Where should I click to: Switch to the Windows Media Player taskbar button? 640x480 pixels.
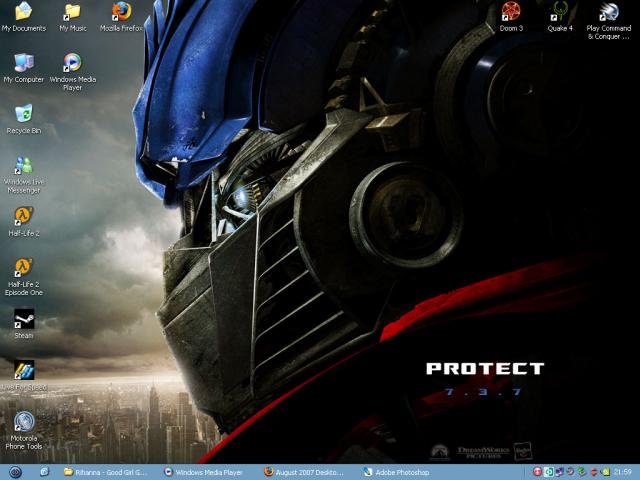click(203, 472)
